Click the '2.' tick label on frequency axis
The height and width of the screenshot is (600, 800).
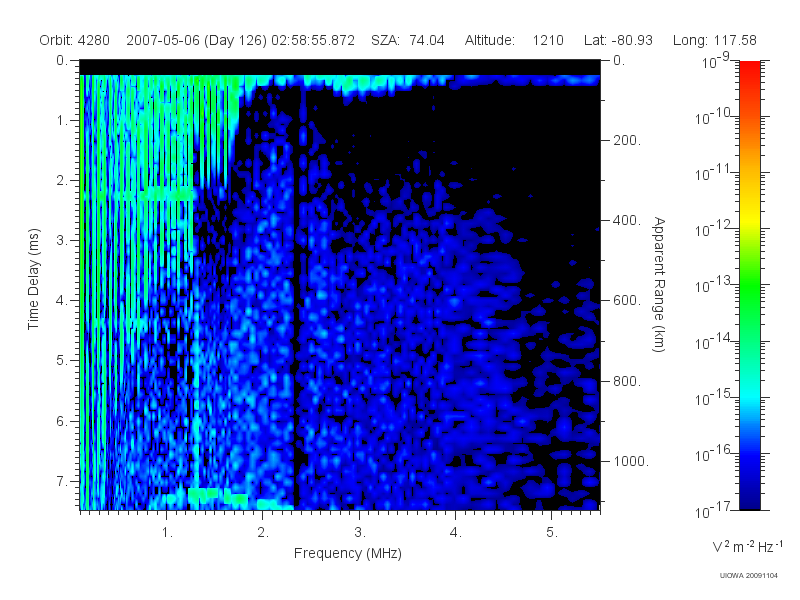click(263, 533)
